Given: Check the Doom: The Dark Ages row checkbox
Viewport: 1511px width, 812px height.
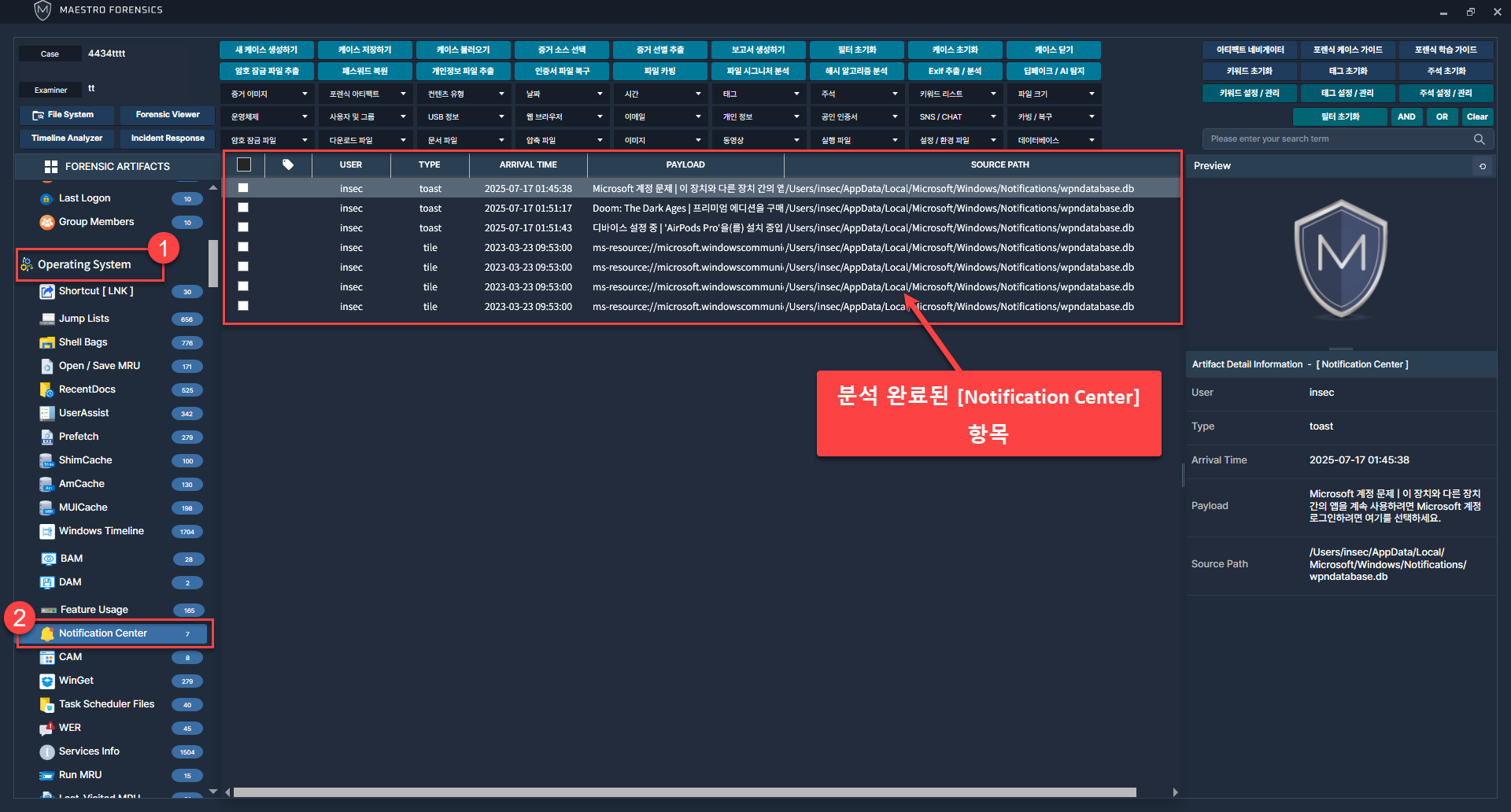Looking at the screenshot, I should click(243, 208).
